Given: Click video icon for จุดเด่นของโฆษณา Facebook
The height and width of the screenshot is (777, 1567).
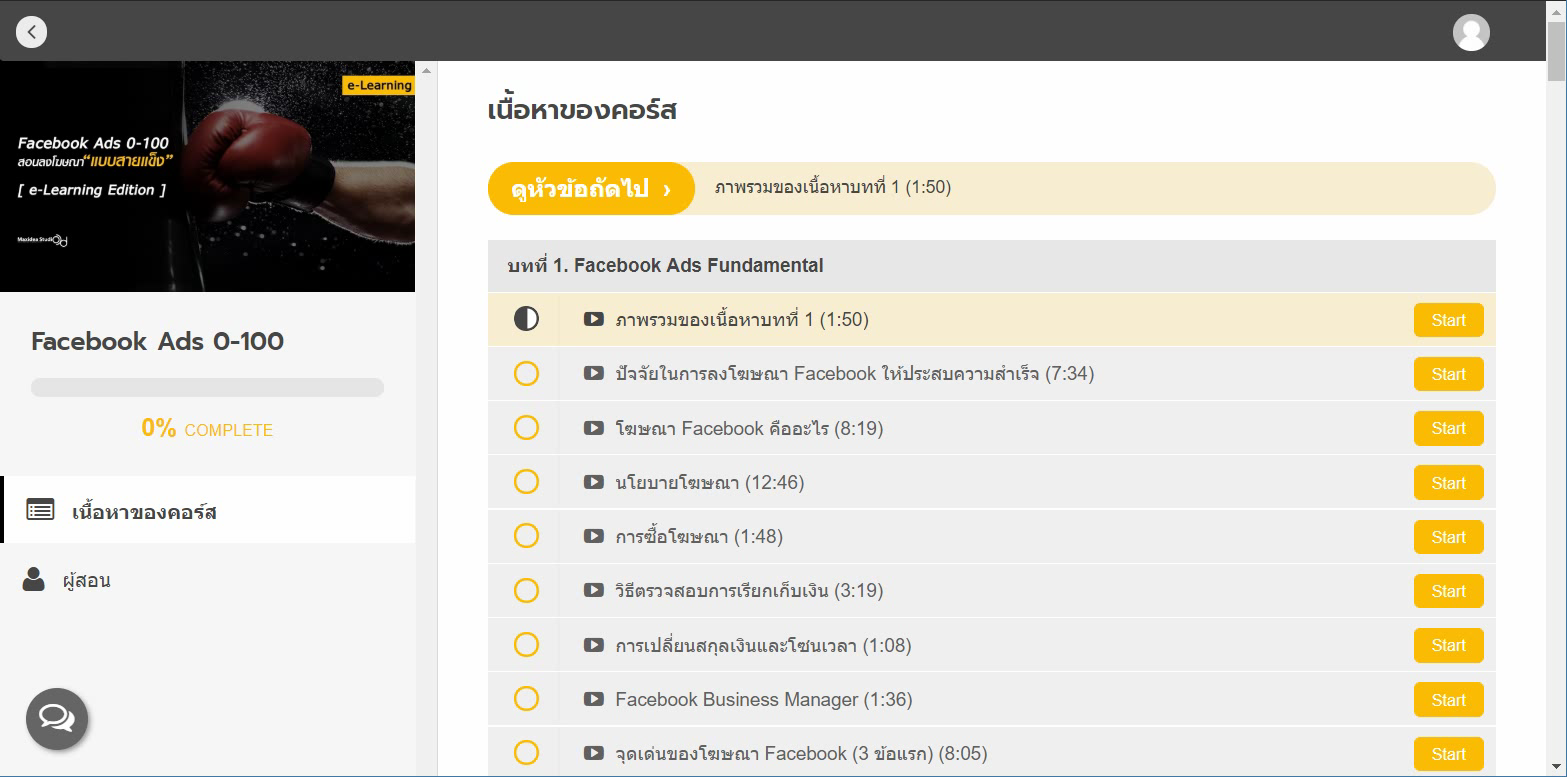Looking at the screenshot, I should pos(594,753).
